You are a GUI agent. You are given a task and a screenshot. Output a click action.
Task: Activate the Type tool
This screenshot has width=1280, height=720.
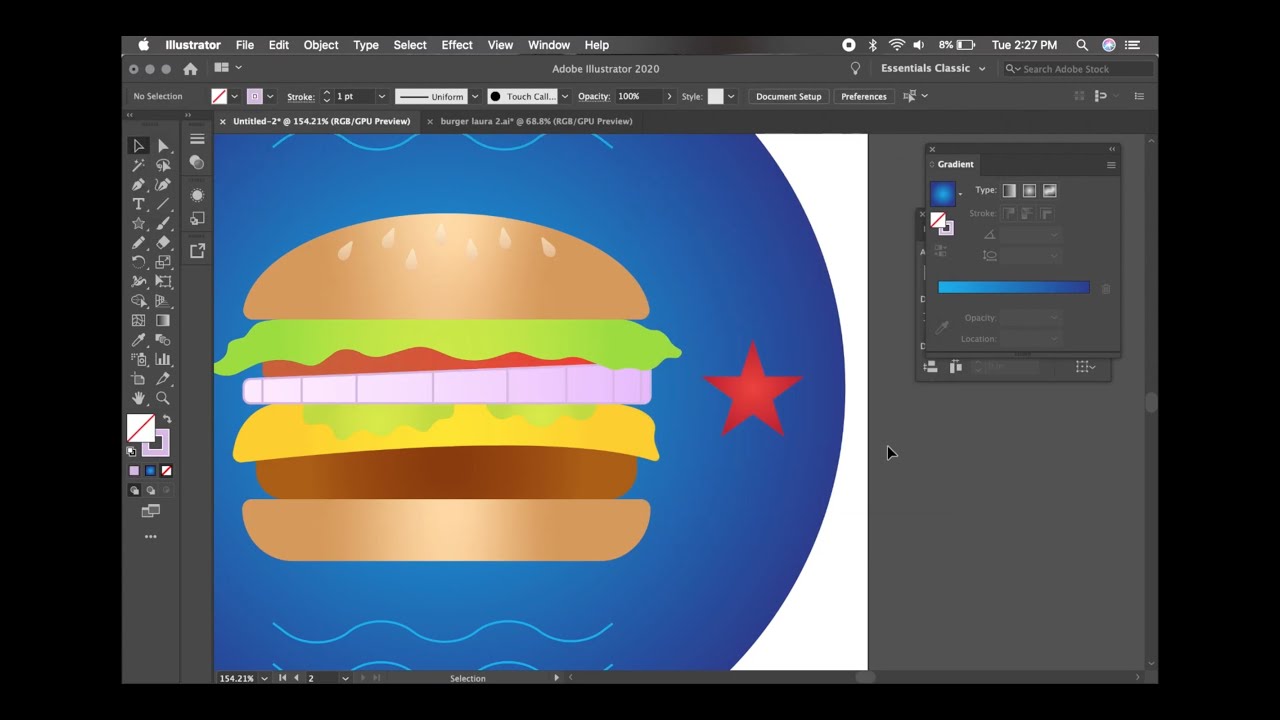[x=138, y=204]
